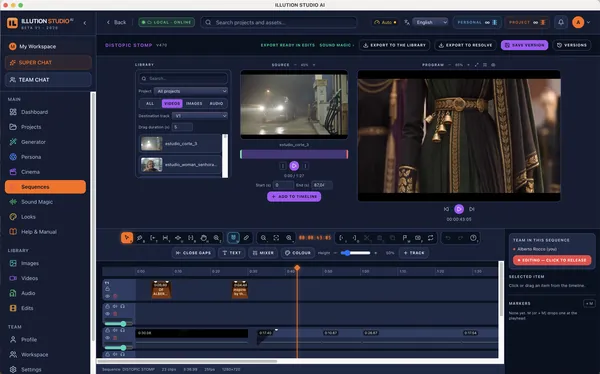Click the Close Gaps button
This screenshot has width=600, height=374.
[194, 253]
